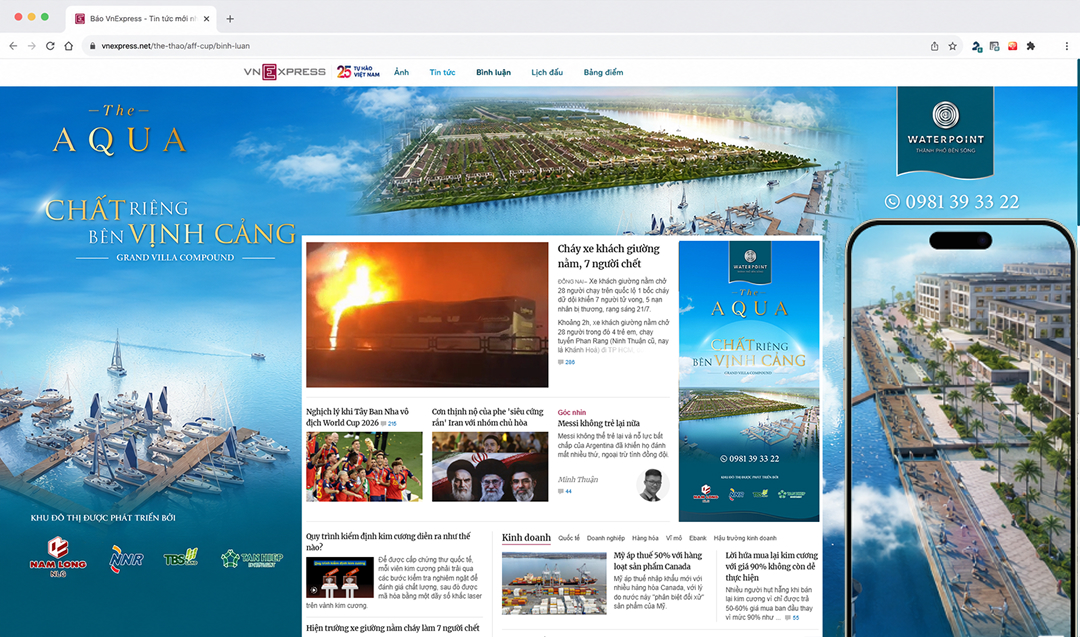
Task: Open the 286 comments on the bus fire story
Action: (x=566, y=362)
